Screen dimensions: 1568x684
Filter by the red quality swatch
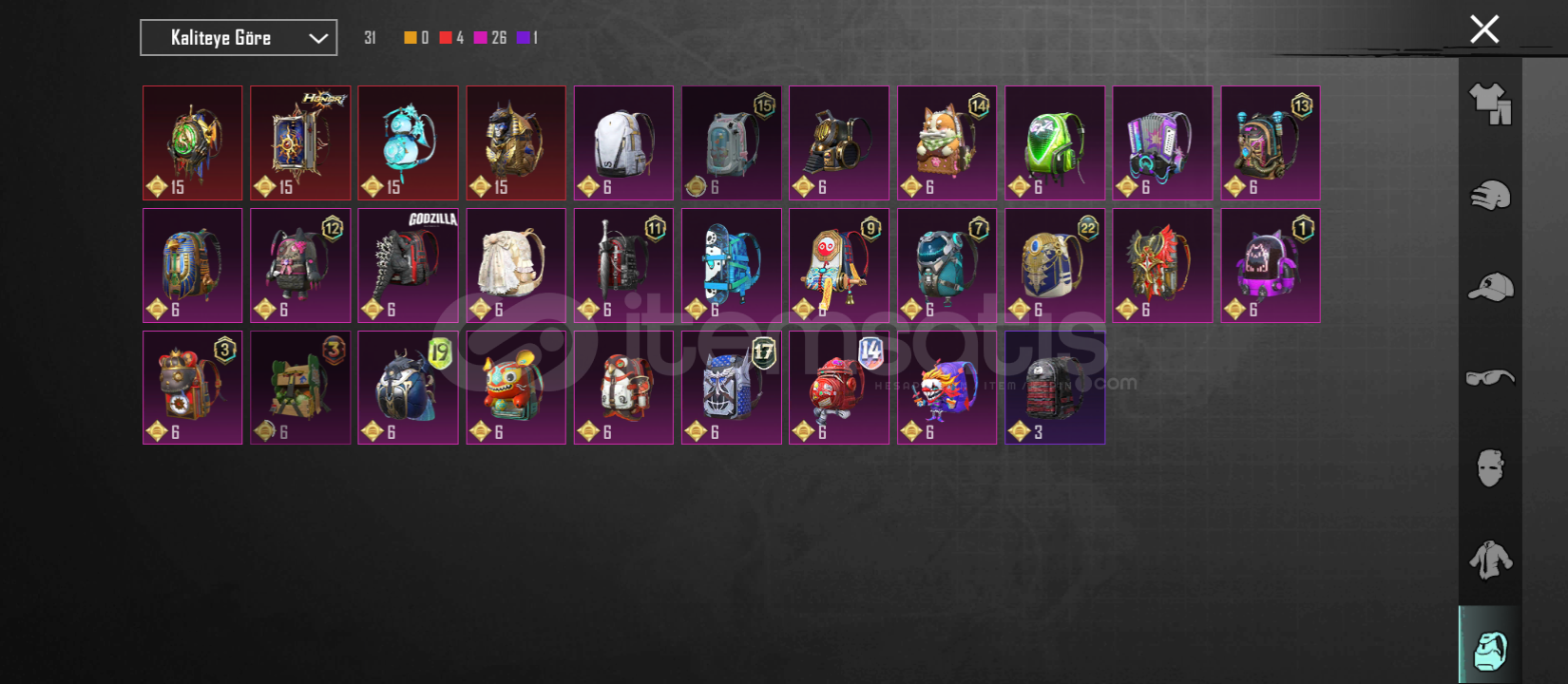[445, 38]
